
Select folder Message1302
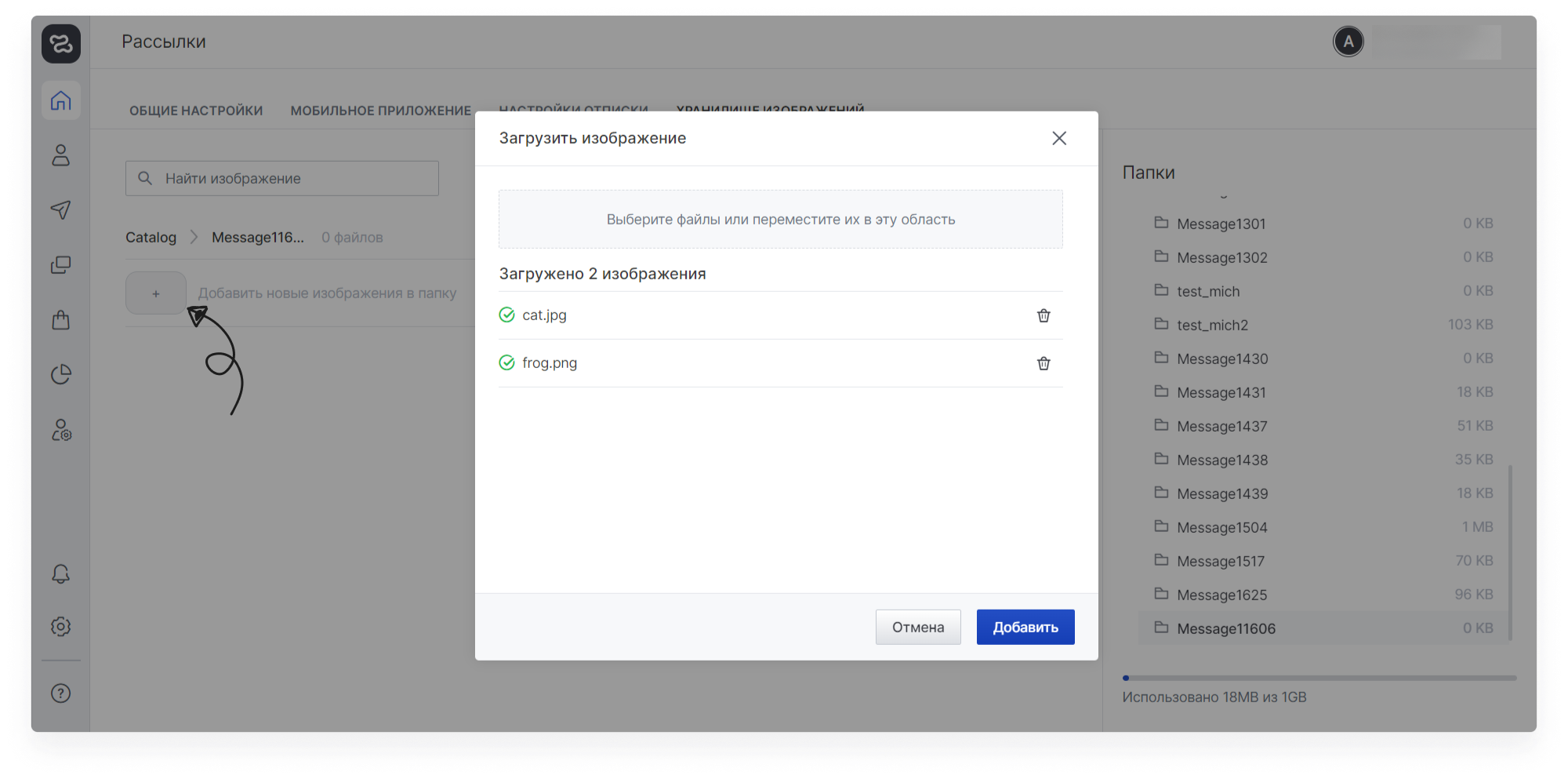1323,257
